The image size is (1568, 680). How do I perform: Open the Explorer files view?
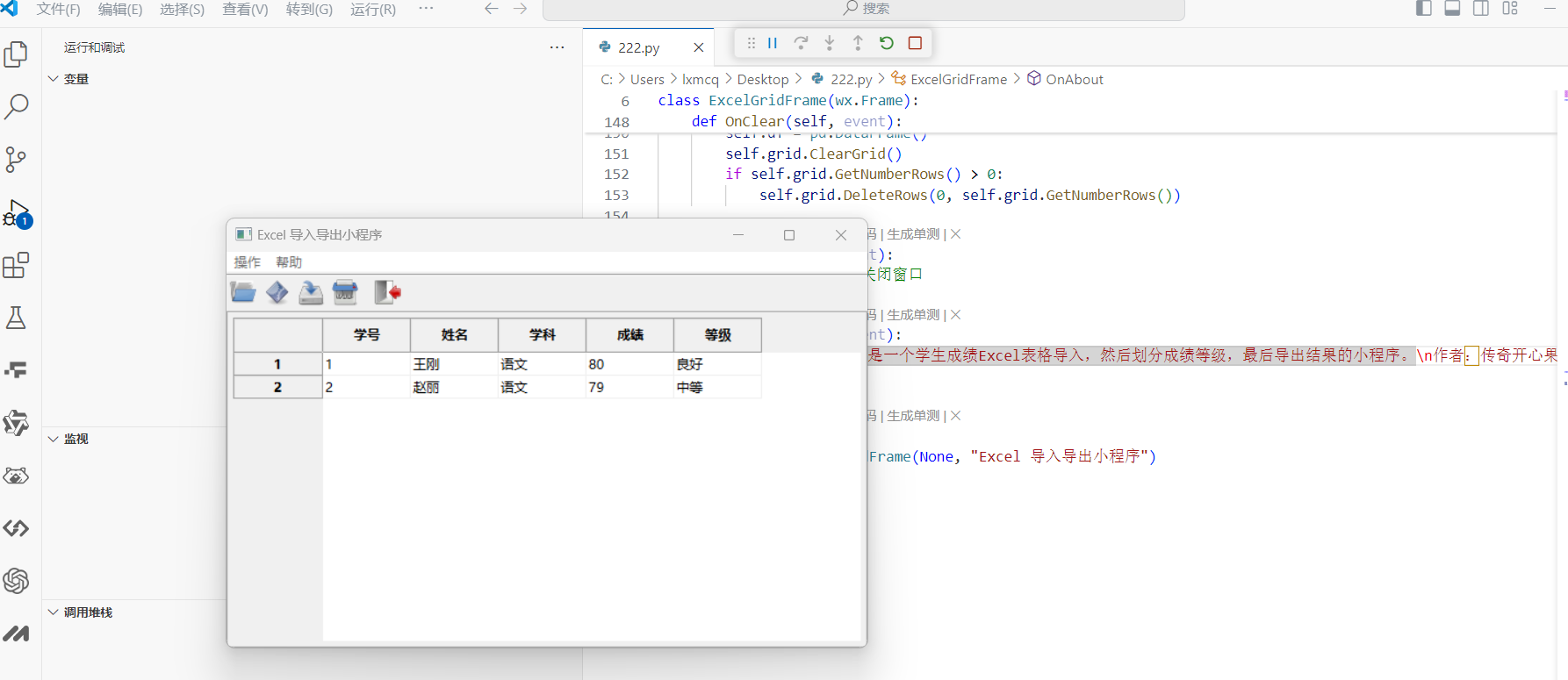tap(16, 54)
